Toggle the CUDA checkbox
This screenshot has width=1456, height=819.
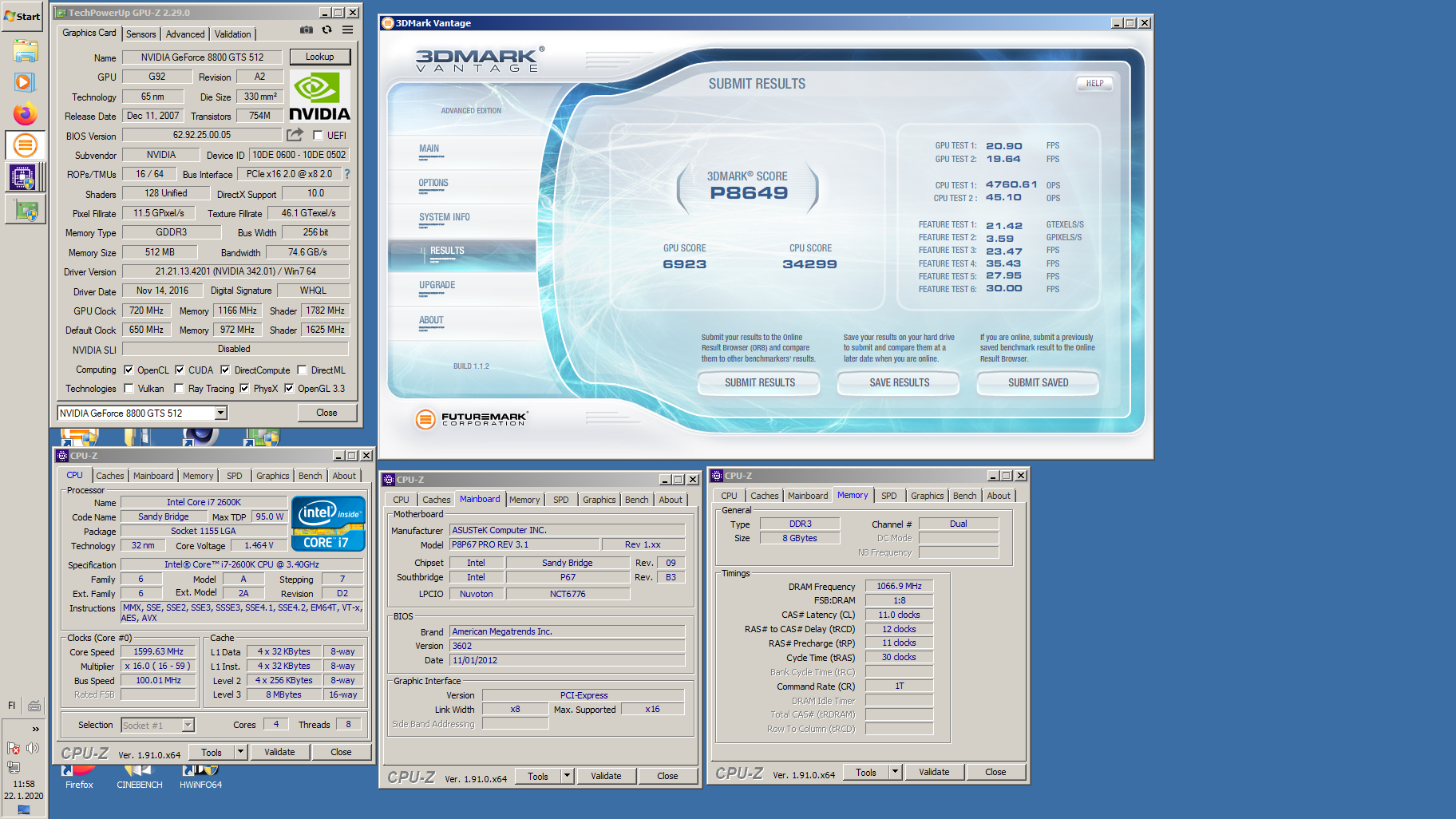coord(180,370)
